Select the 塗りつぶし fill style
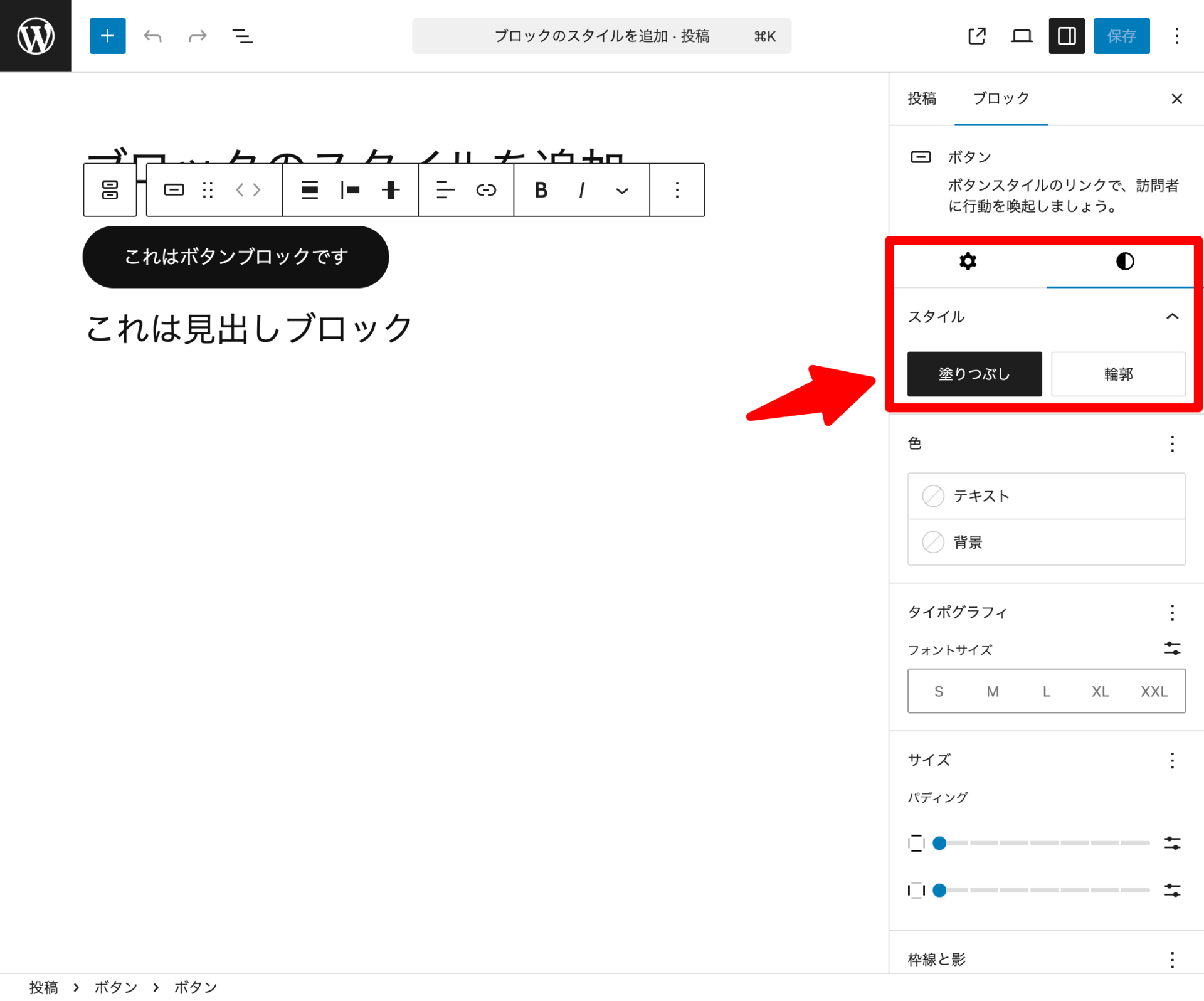The width and height of the screenshot is (1204, 1001). [974, 374]
